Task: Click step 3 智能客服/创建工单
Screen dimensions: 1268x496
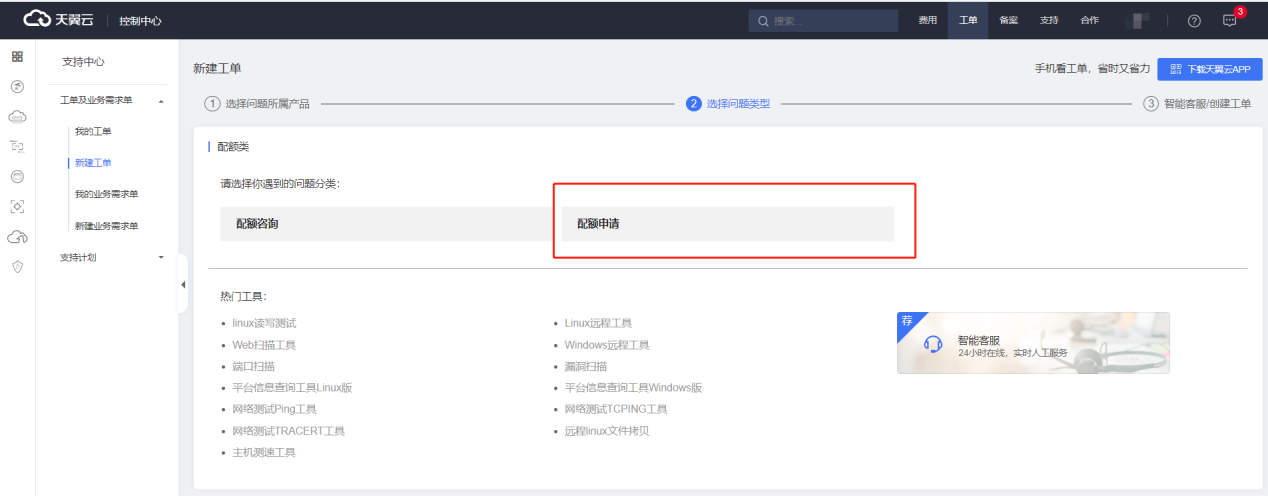Action: (1197, 104)
